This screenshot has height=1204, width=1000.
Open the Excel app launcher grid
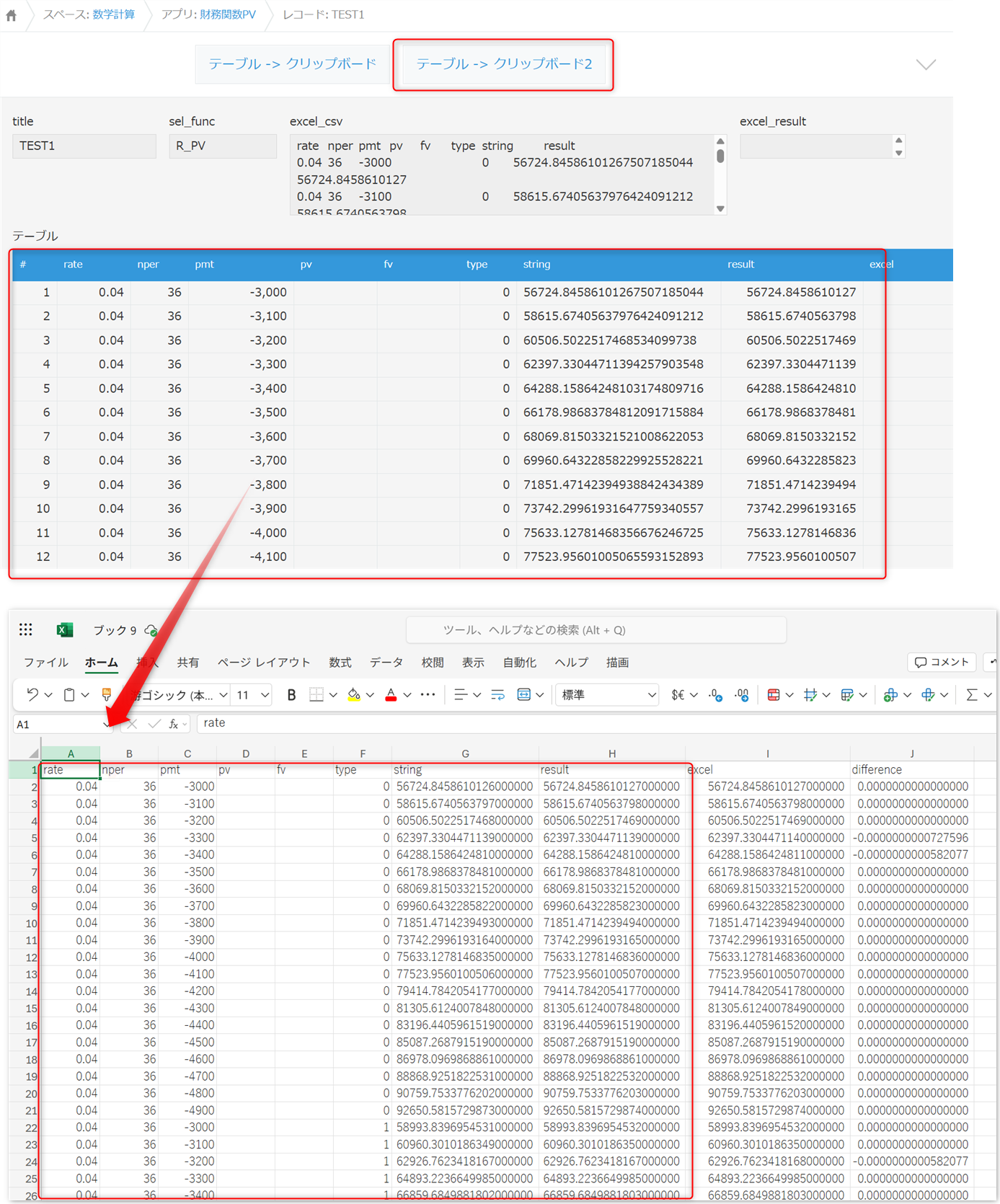pos(26,629)
